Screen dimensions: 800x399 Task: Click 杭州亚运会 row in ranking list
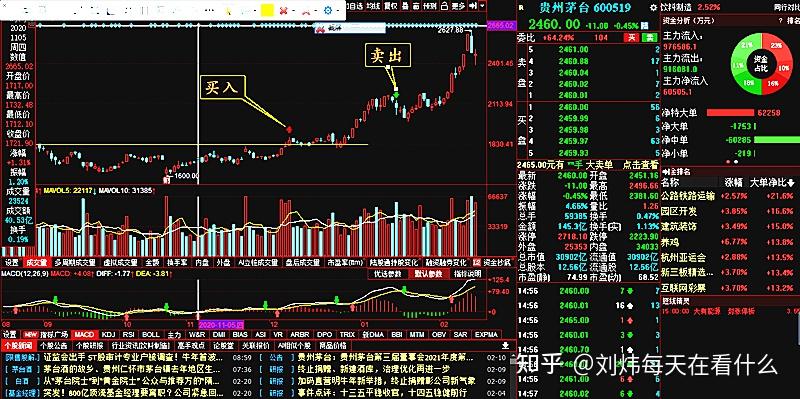(x=731, y=257)
